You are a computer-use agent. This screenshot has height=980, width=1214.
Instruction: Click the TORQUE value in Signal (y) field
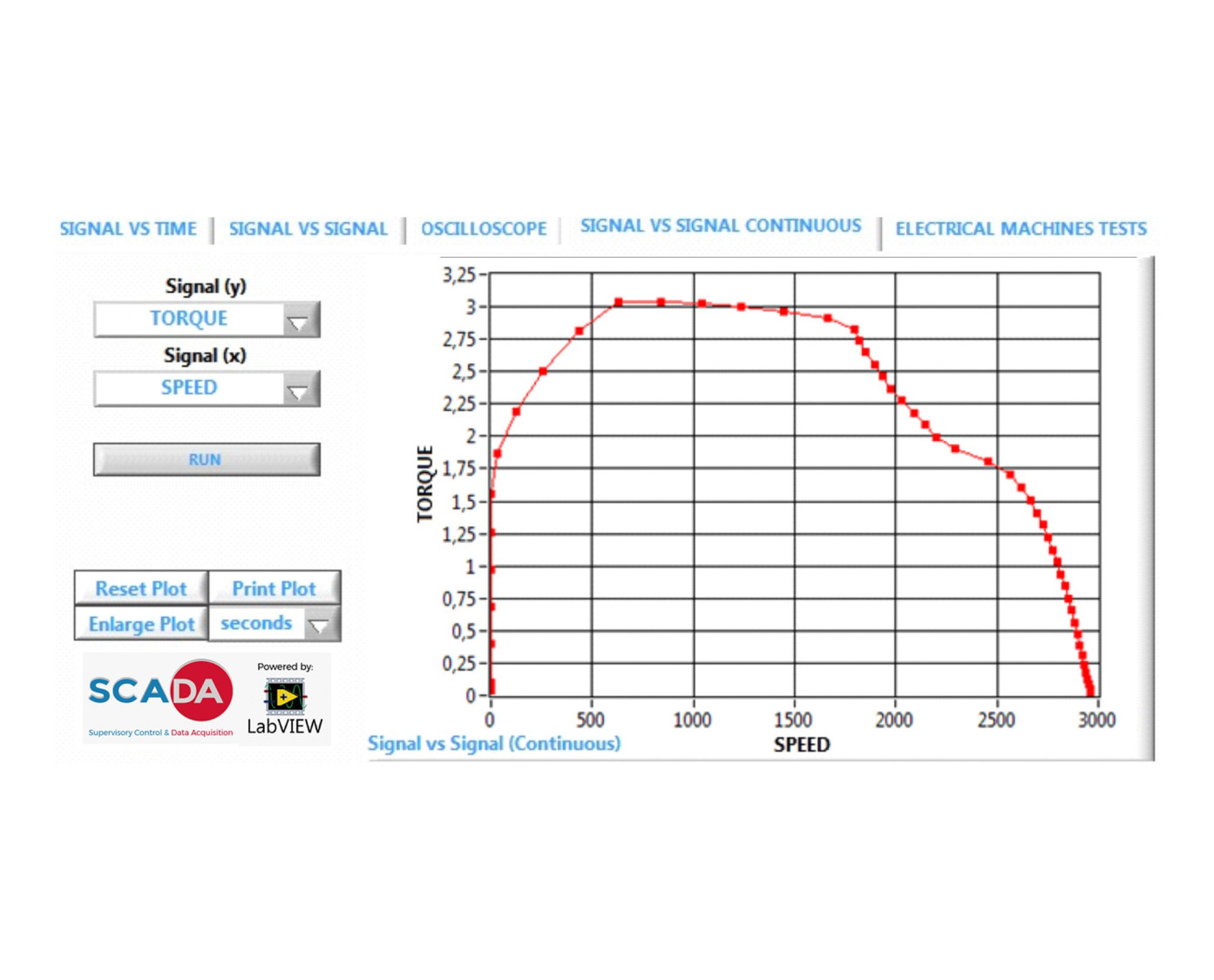pos(188,319)
